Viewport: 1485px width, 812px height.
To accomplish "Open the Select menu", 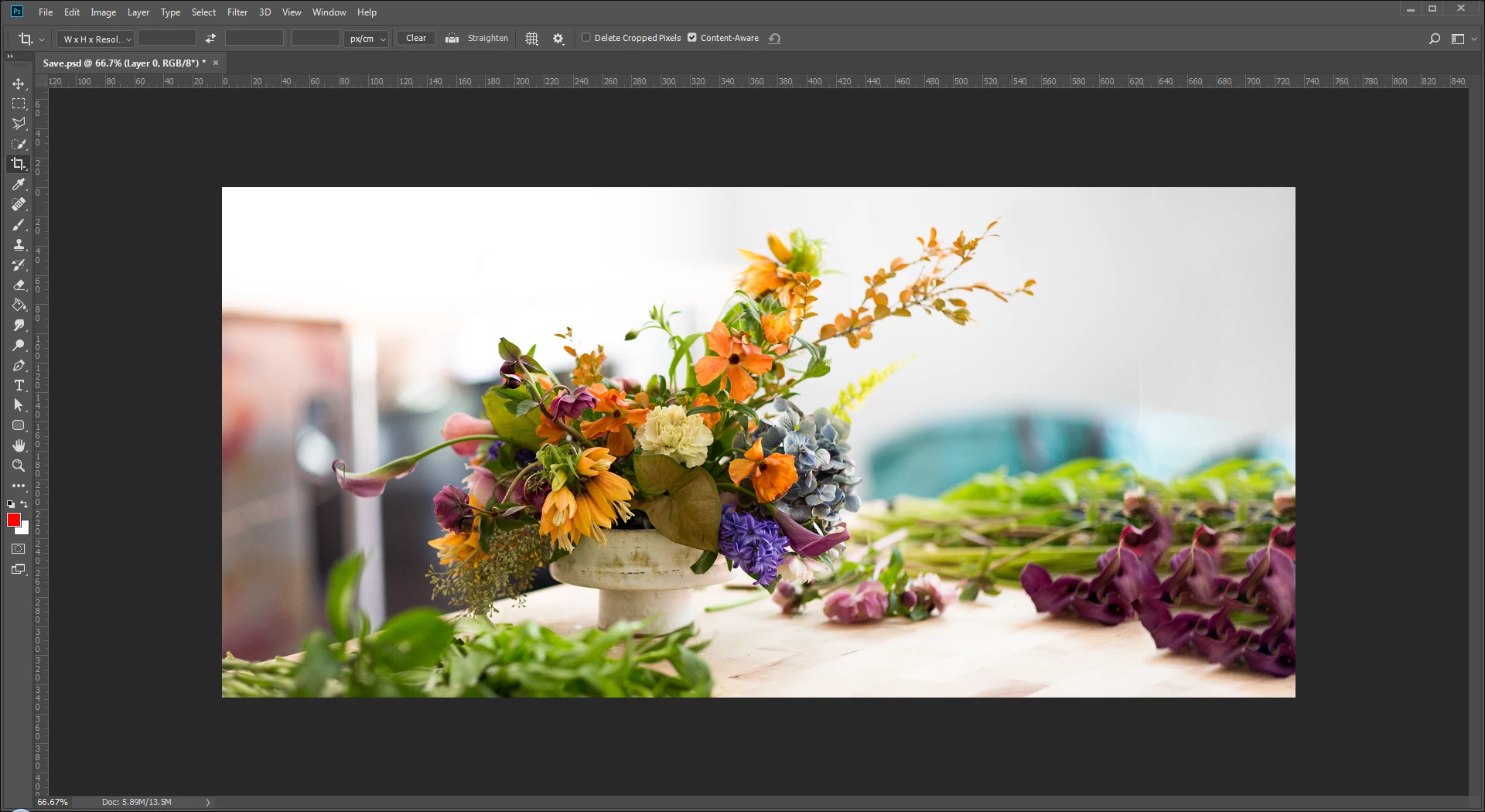I will coord(204,12).
